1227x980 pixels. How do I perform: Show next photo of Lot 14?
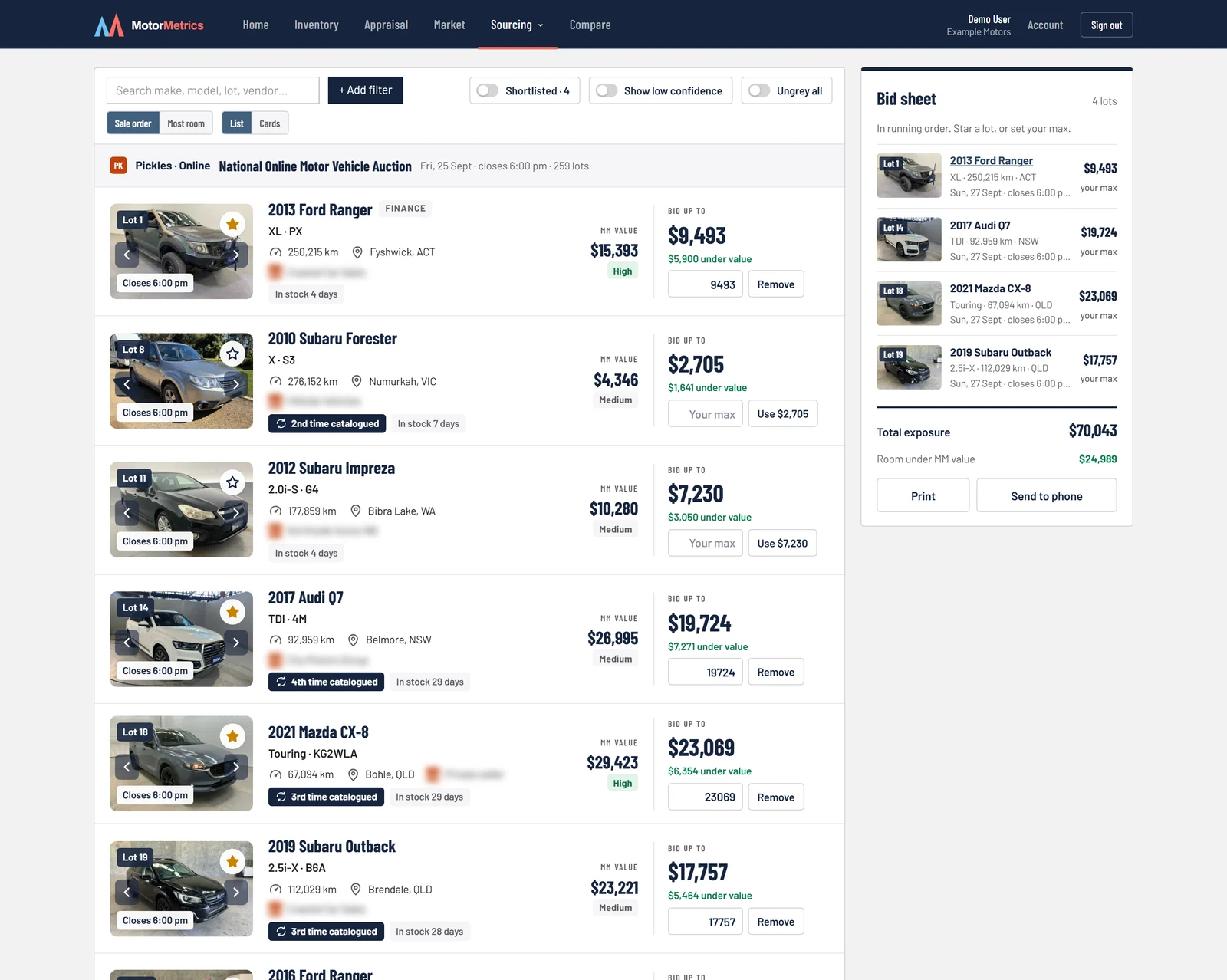click(x=236, y=643)
